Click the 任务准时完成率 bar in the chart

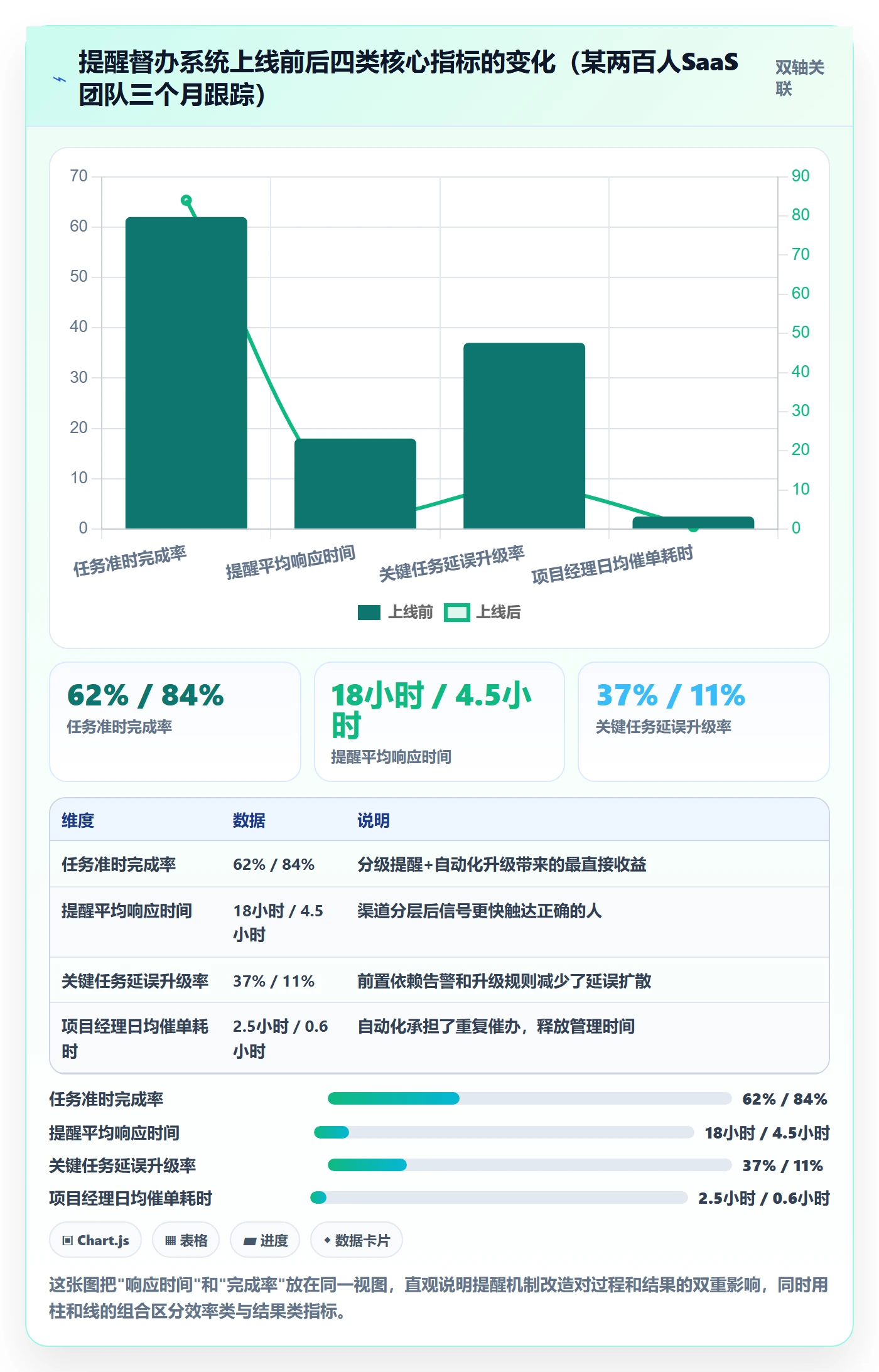[x=186, y=373]
